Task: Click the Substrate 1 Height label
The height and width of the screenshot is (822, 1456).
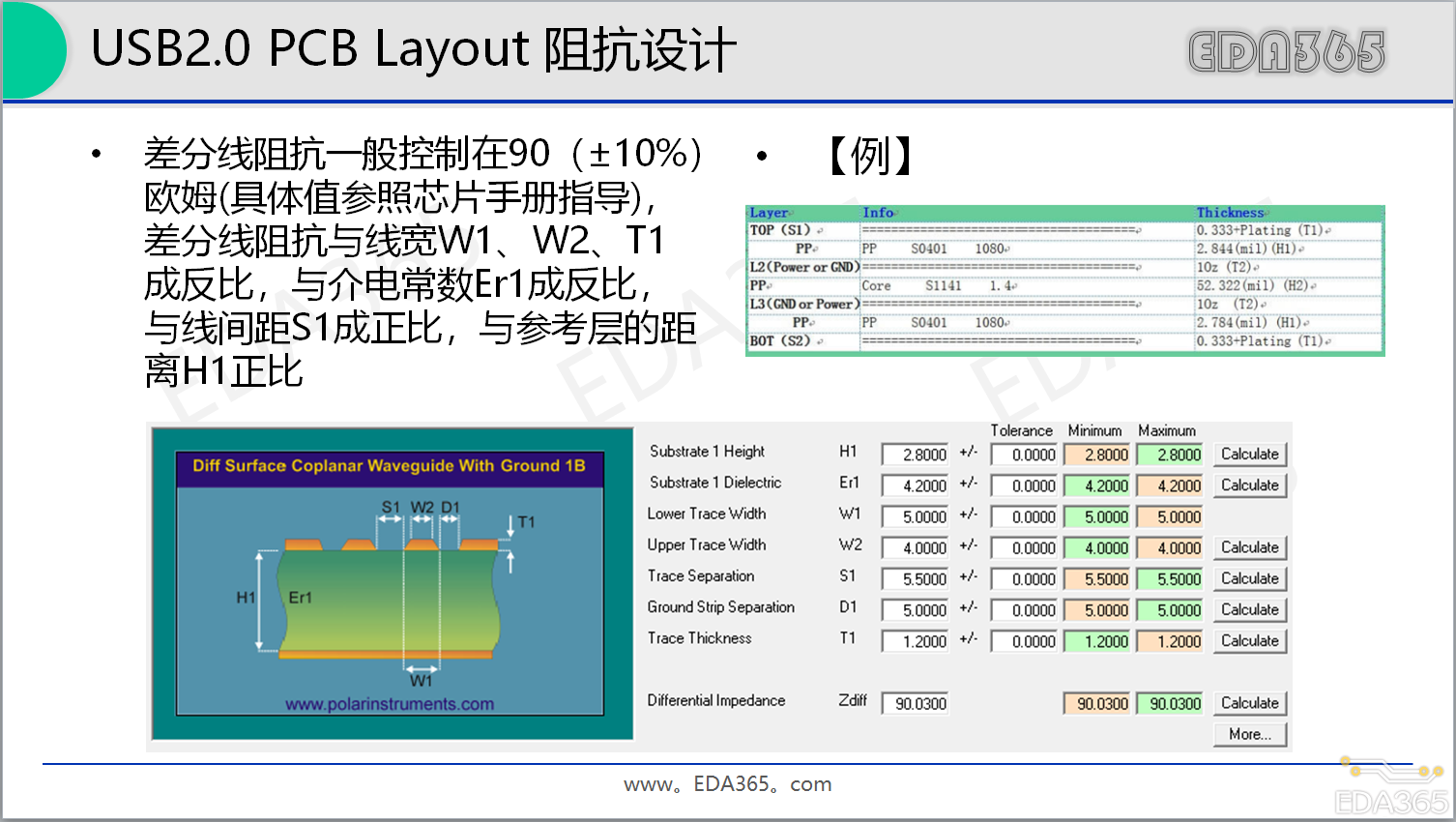Action: point(707,452)
